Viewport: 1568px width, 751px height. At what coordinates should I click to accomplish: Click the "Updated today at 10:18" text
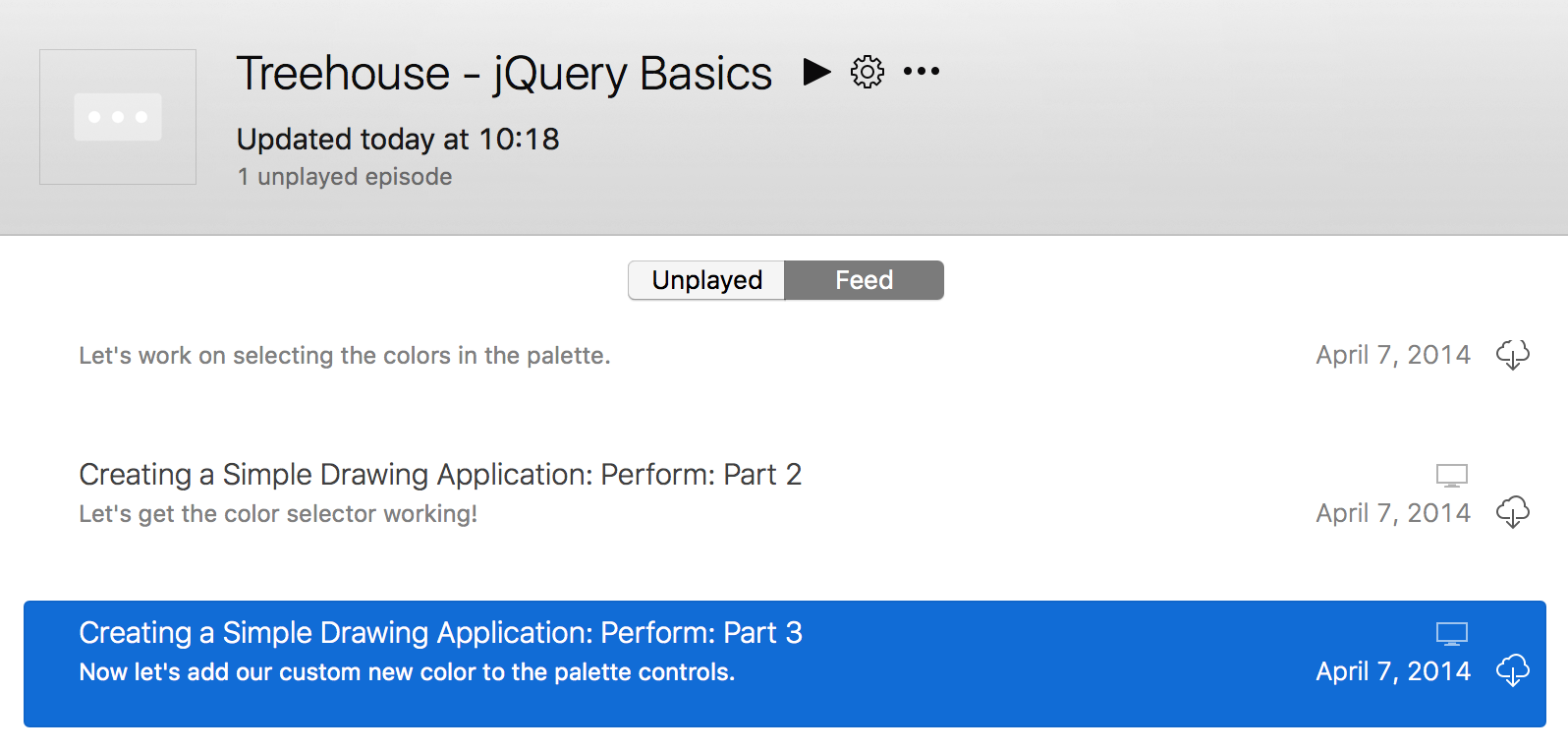click(398, 140)
